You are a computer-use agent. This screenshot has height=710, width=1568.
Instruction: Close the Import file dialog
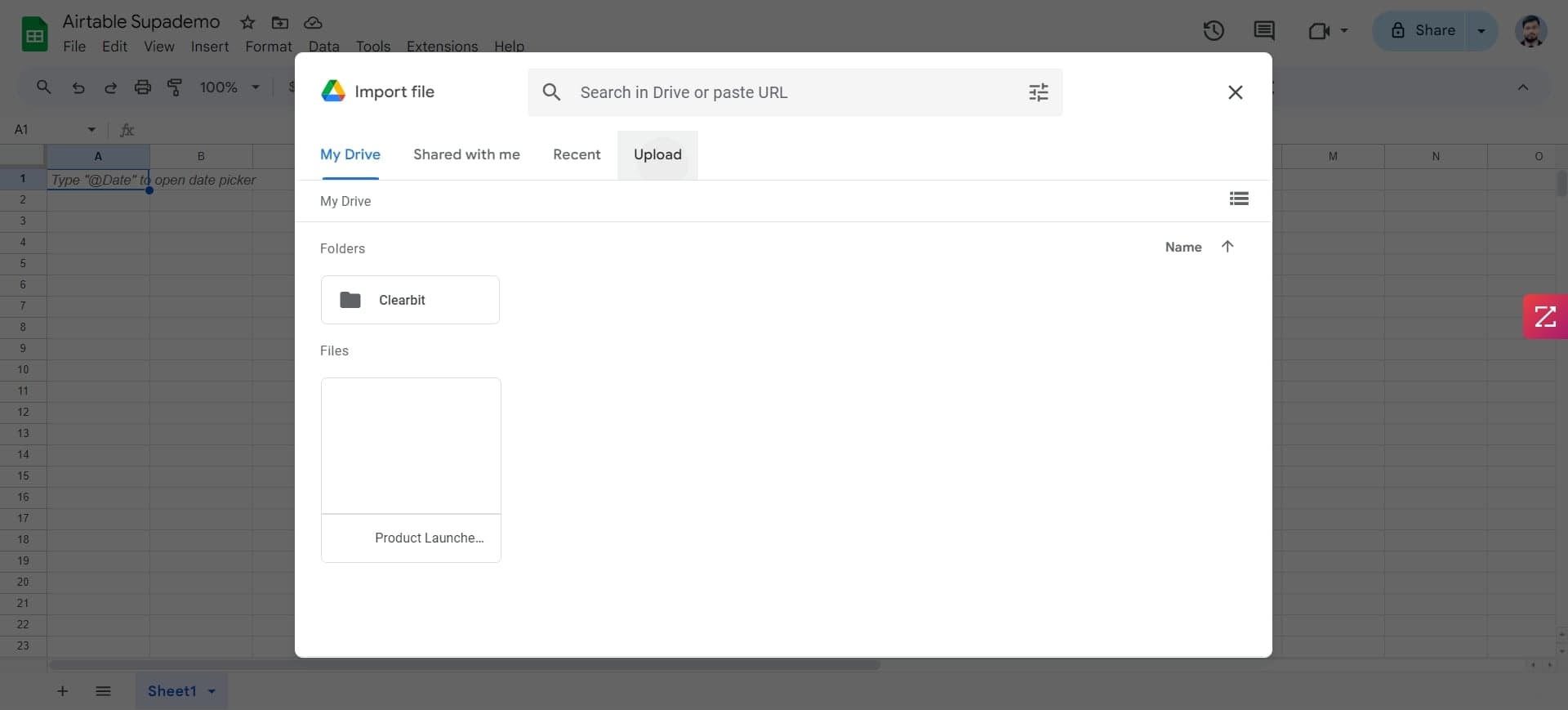coord(1235,92)
